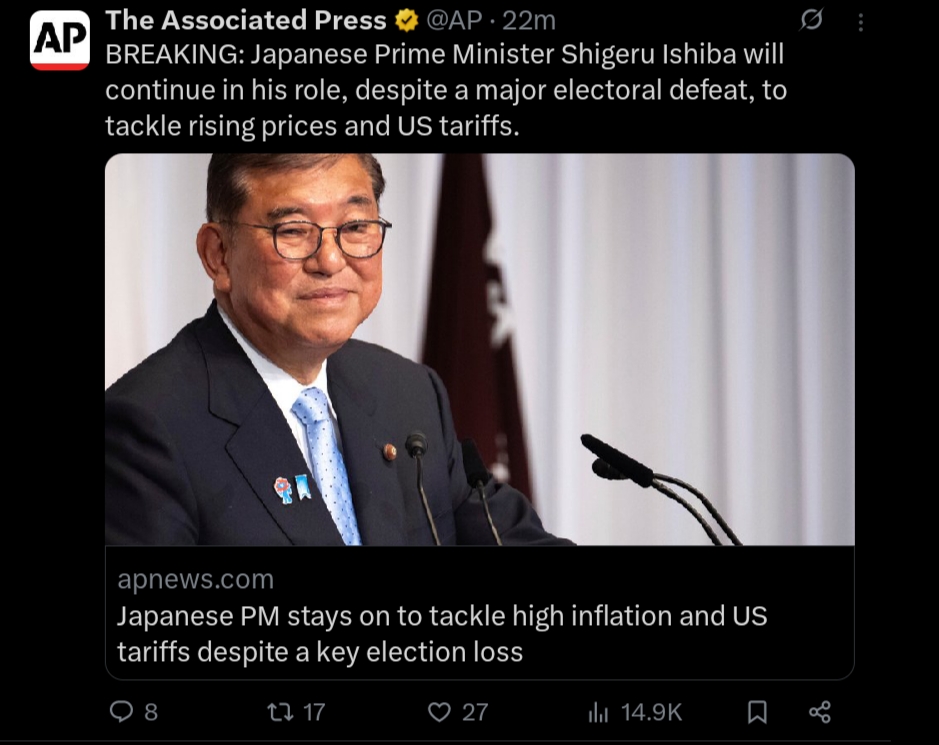
Task: Click the 17 reposts count
Action: pos(314,712)
